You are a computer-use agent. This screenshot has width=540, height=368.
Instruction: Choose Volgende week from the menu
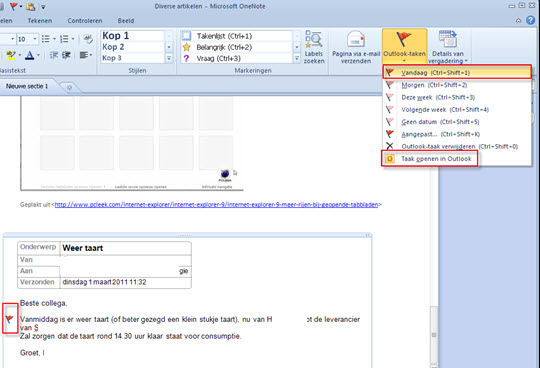[457, 109]
